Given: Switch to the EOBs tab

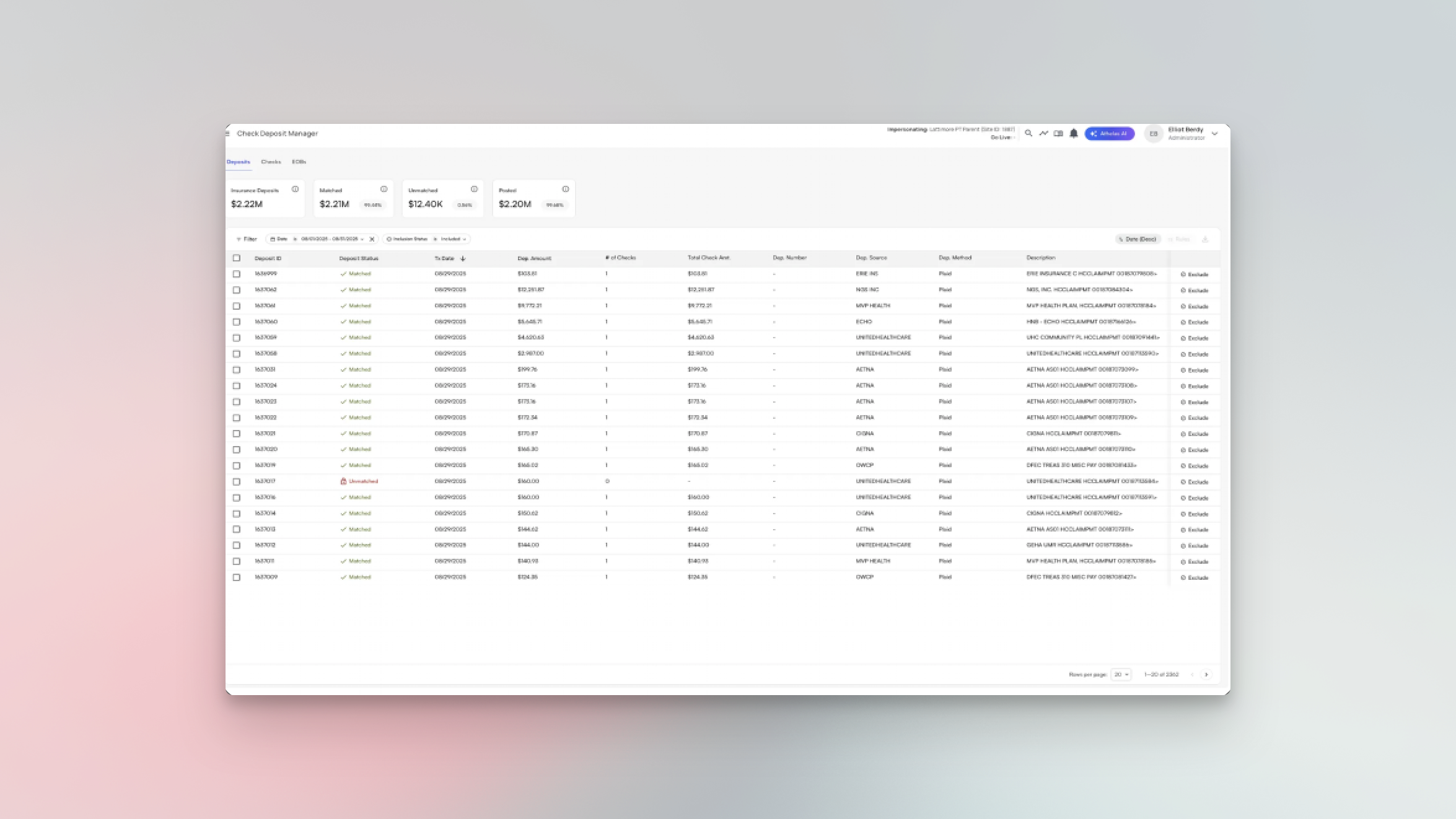Looking at the screenshot, I should (x=299, y=162).
